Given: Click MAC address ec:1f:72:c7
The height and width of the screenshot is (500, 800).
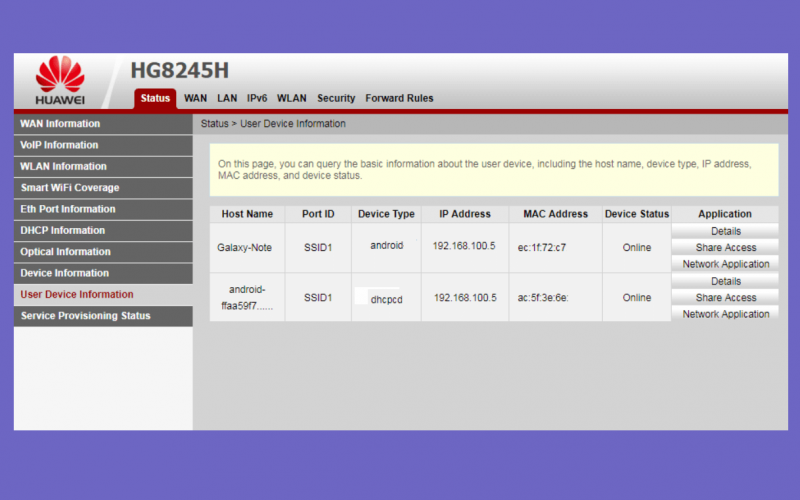Looking at the screenshot, I should (542, 248).
